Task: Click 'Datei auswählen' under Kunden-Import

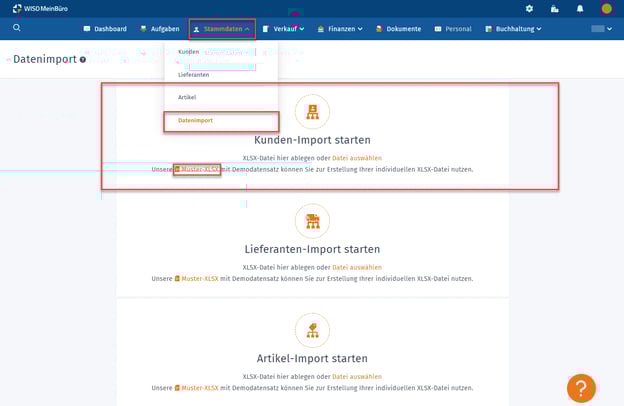Action: point(357,158)
